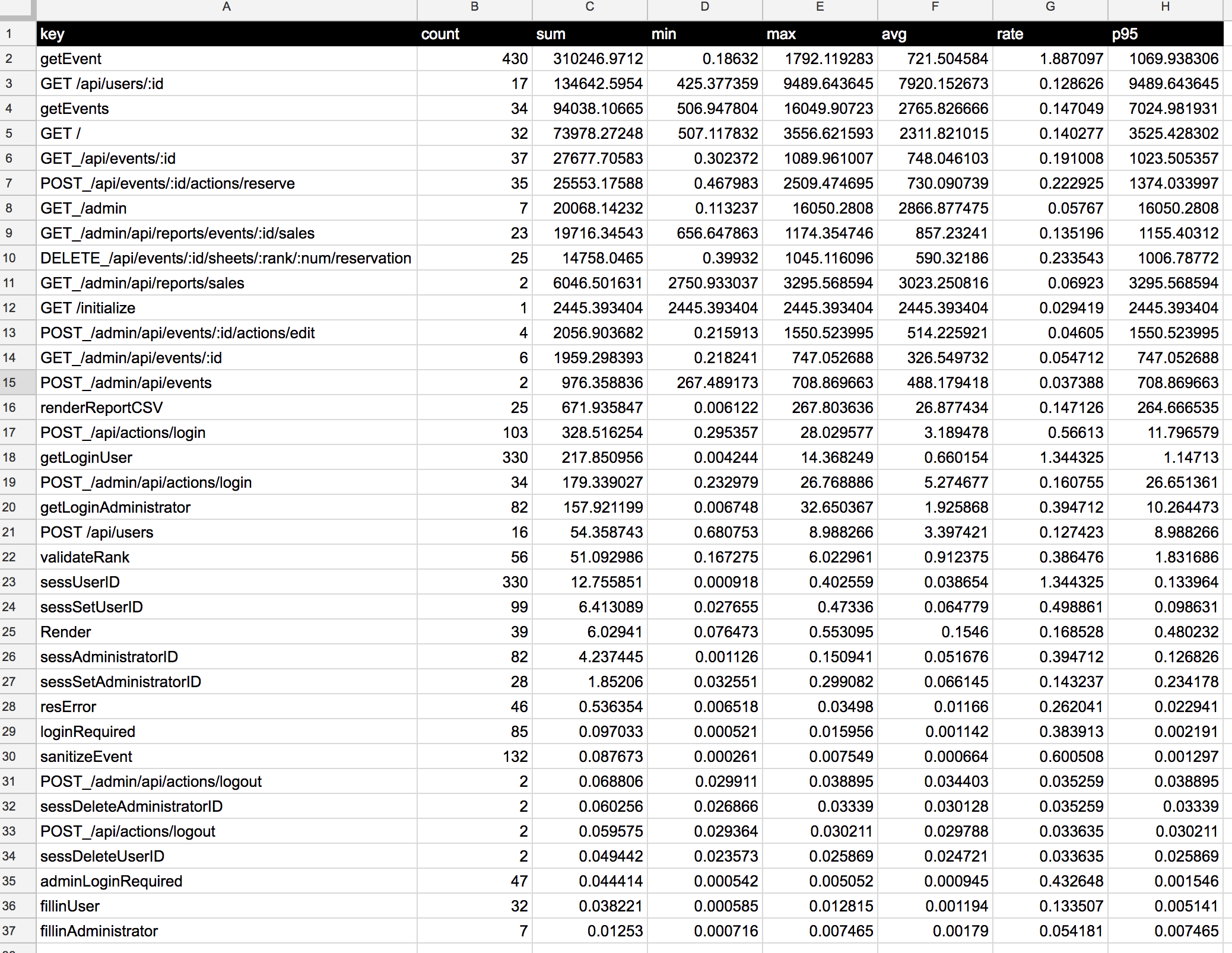1232x953 pixels.
Task: Select row 15 header number
Action: (x=9, y=383)
